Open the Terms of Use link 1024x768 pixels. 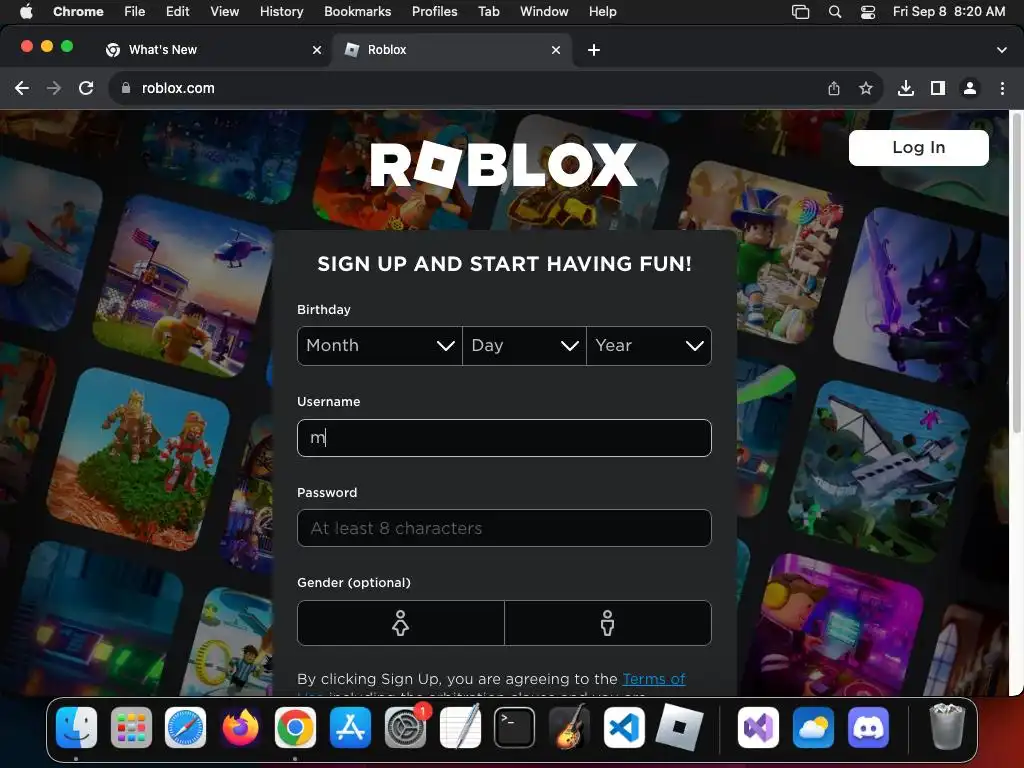pos(654,679)
